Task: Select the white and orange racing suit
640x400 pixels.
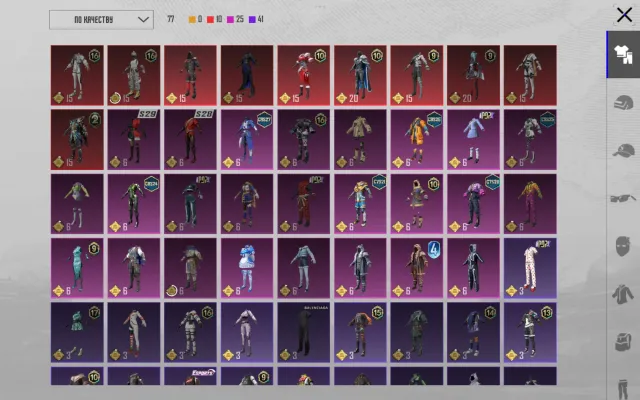Action: (134, 332)
